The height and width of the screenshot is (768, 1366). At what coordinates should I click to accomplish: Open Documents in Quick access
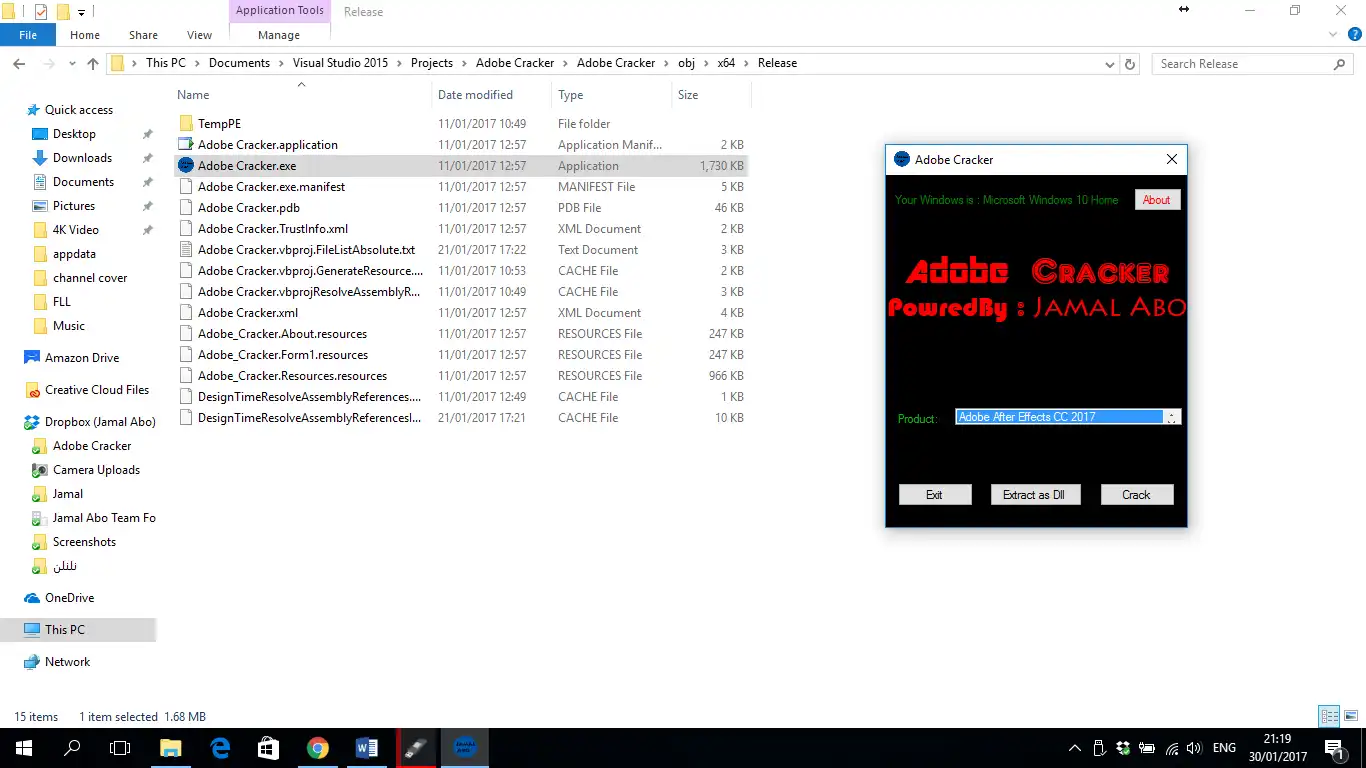pyautogui.click(x=83, y=182)
